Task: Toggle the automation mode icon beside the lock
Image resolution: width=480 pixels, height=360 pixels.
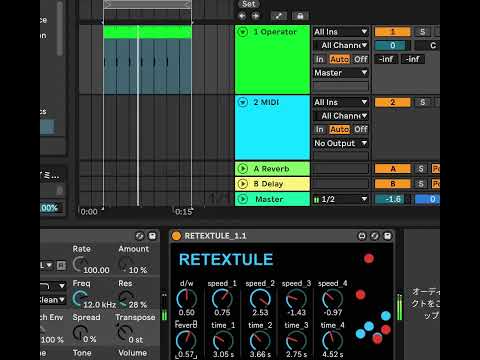Action: 279,16
